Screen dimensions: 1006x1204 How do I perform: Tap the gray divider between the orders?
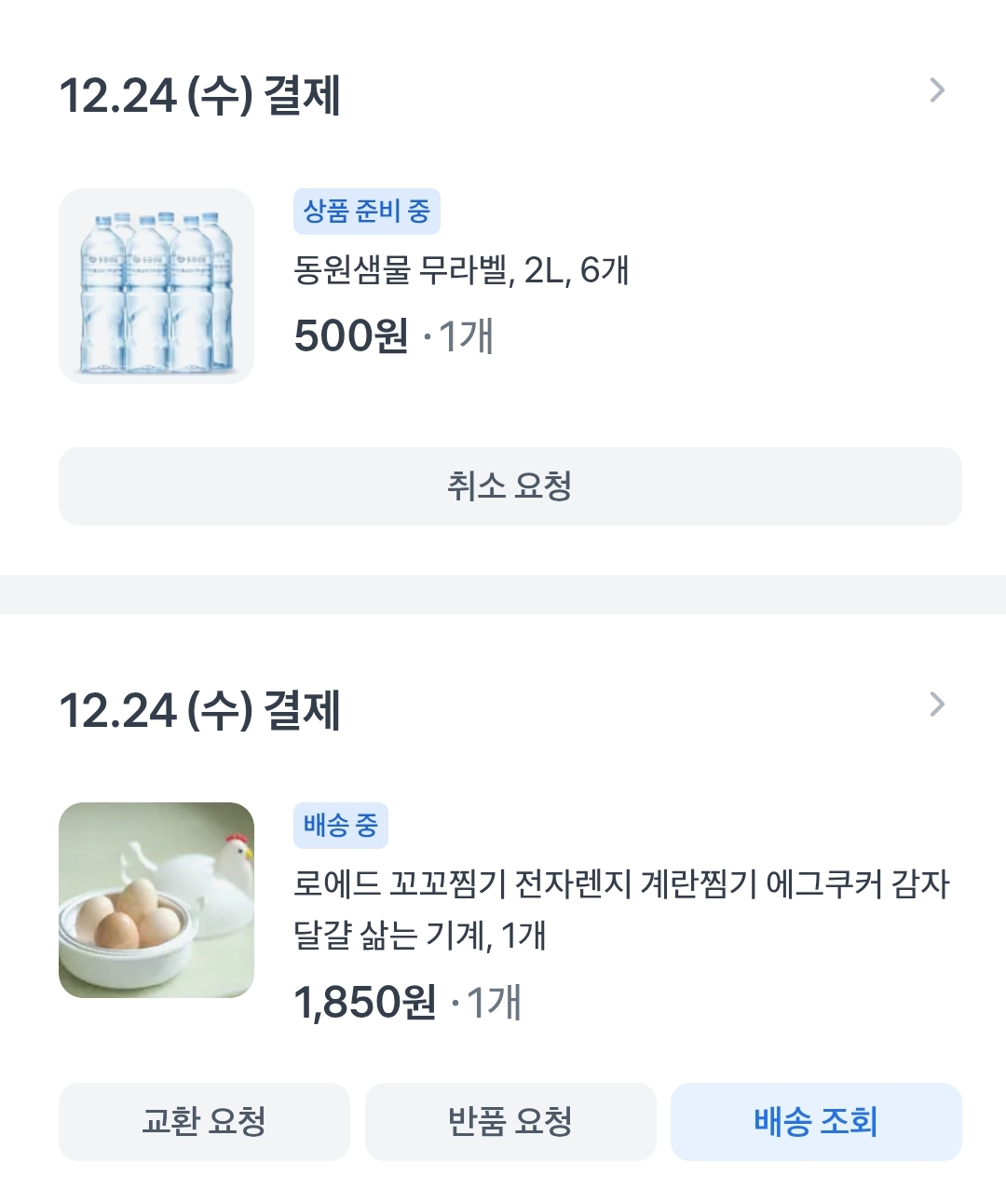(x=503, y=595)
